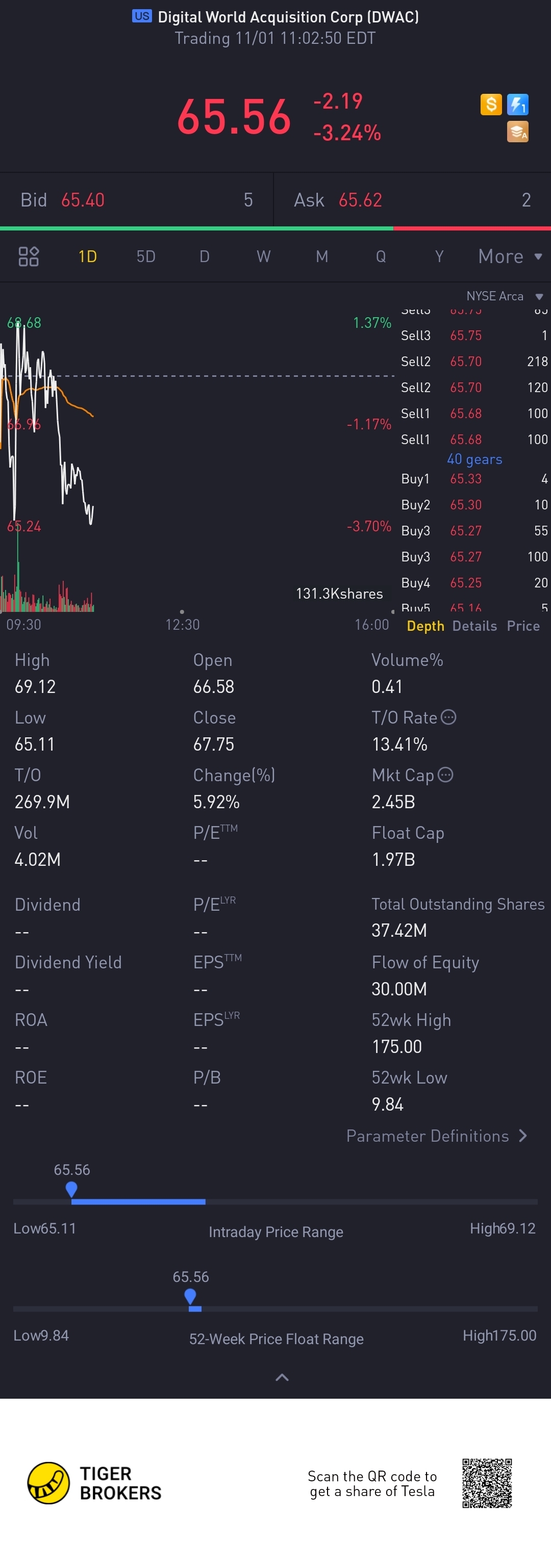Open the More timeframes dropdown
Screen dimensions: 551x1568
click(510, 256)
